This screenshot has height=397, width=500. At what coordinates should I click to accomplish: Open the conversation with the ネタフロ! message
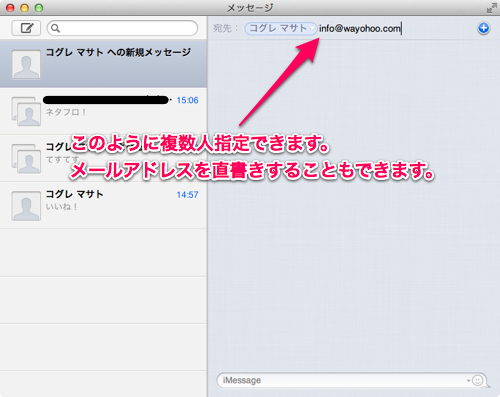coord(103,111)
